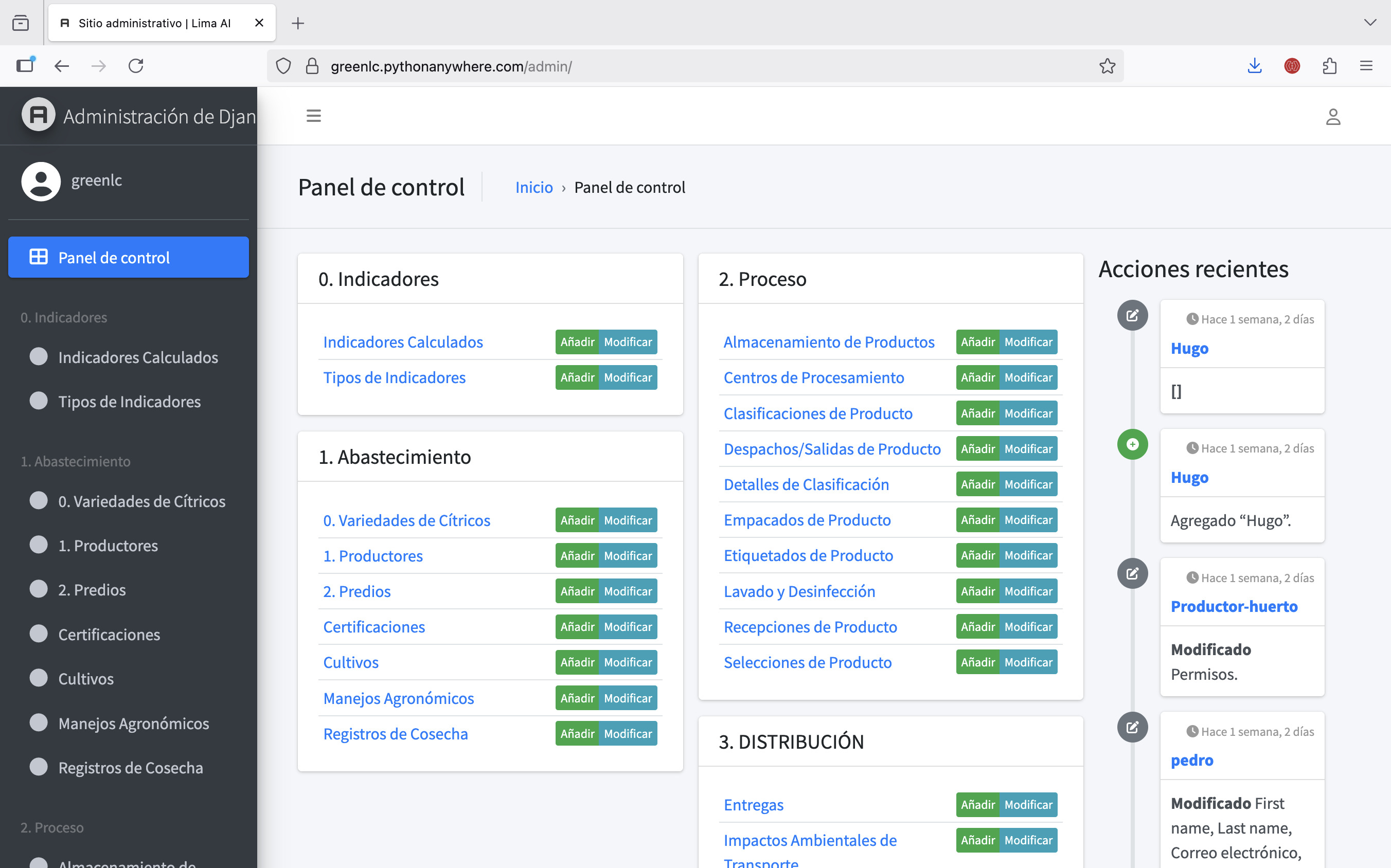Viewport: 1391px width, 868px height.
Task: Toggle sidebar with hamburger menu icon
Action: point(314,116)
